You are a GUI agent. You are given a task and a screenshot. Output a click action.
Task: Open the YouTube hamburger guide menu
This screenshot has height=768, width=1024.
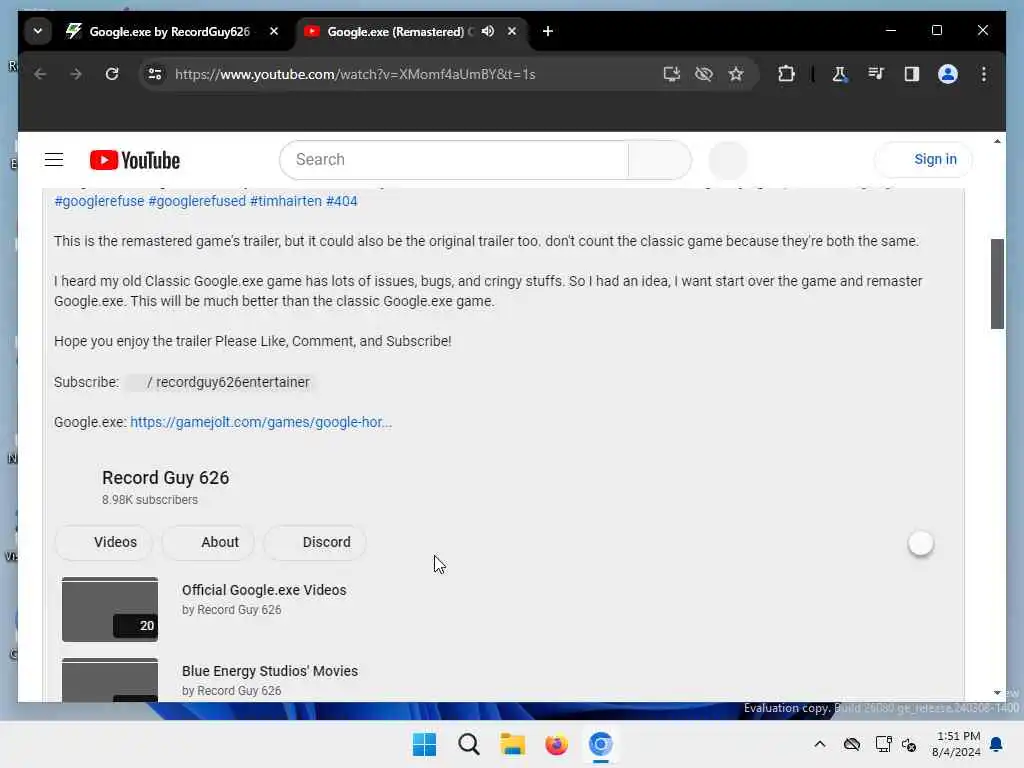point(54,160)
